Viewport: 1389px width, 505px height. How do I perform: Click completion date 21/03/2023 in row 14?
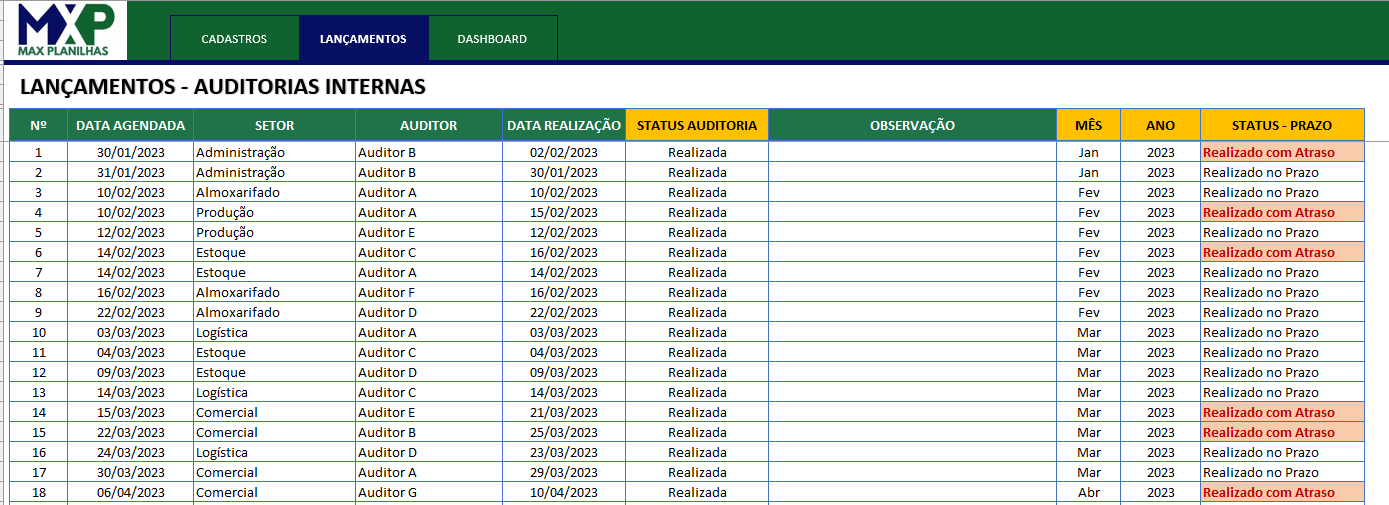click(x=564, y=412)
